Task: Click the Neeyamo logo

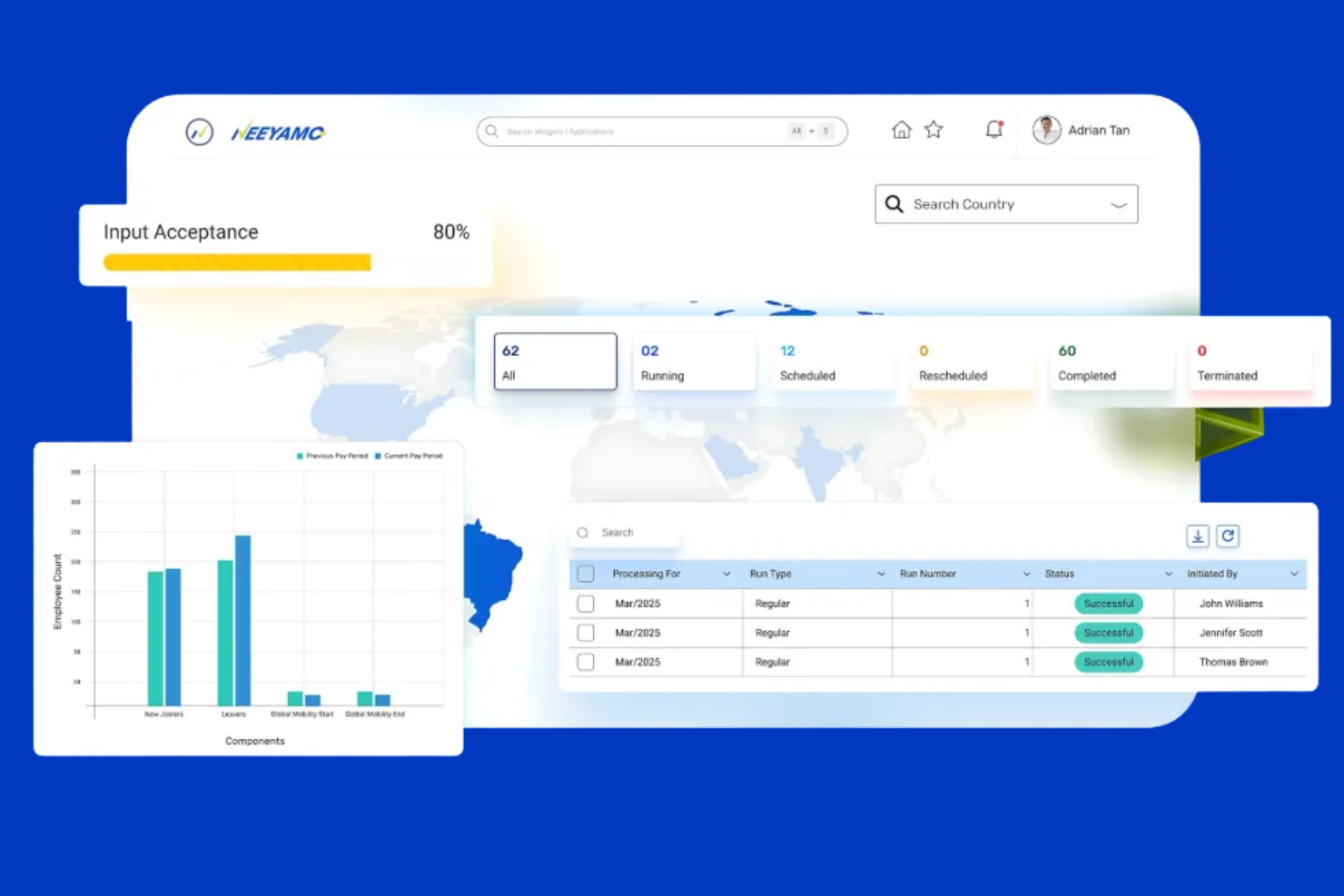Action: [279, 133]
